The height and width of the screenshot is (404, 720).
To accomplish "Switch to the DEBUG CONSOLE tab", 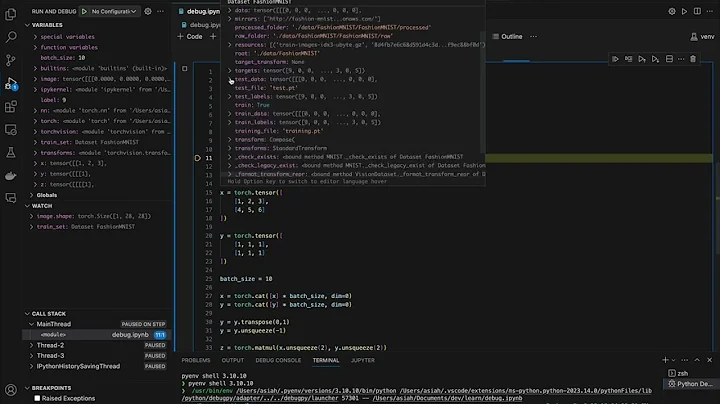I will coord(278,360).
